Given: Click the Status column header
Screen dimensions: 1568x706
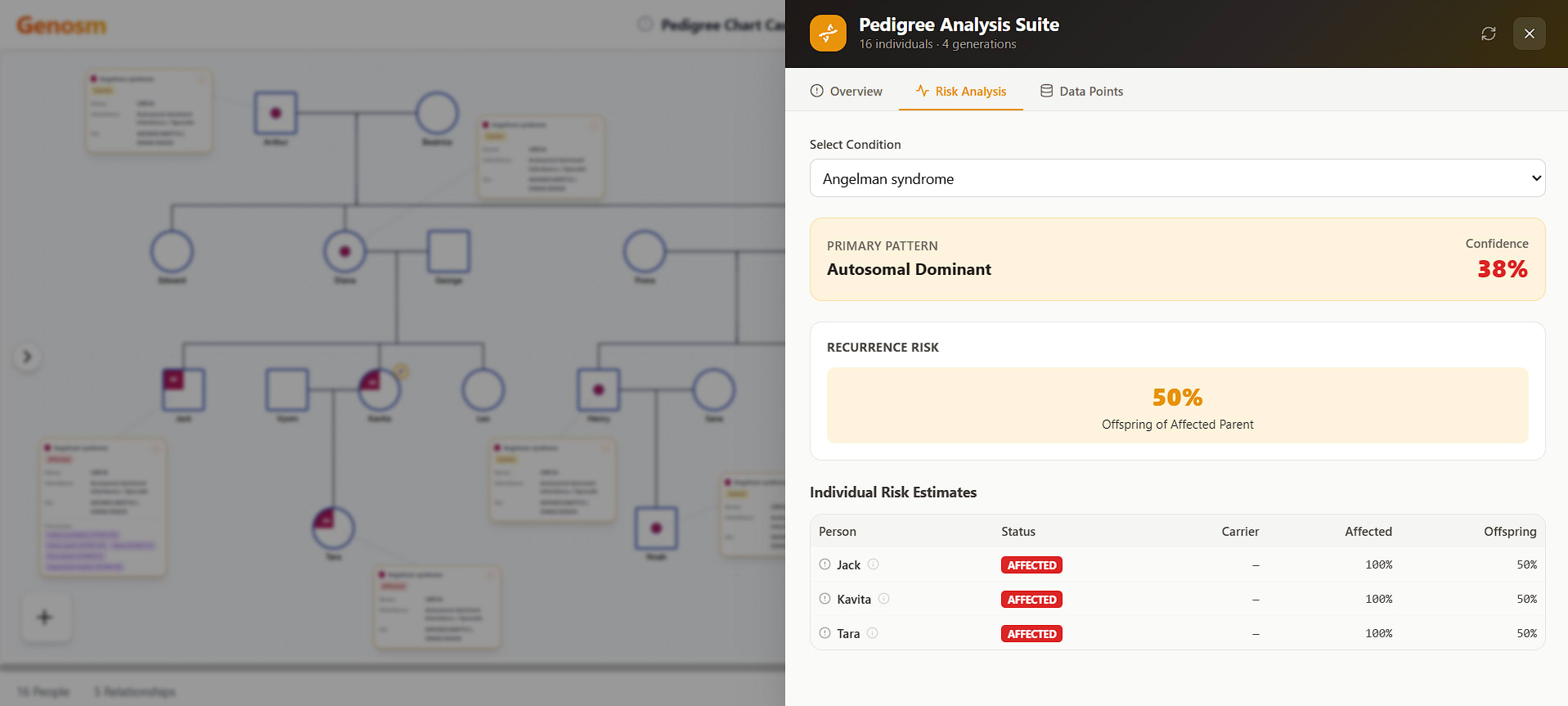Looking at the screenshot, I should (x=1018, y=532).
